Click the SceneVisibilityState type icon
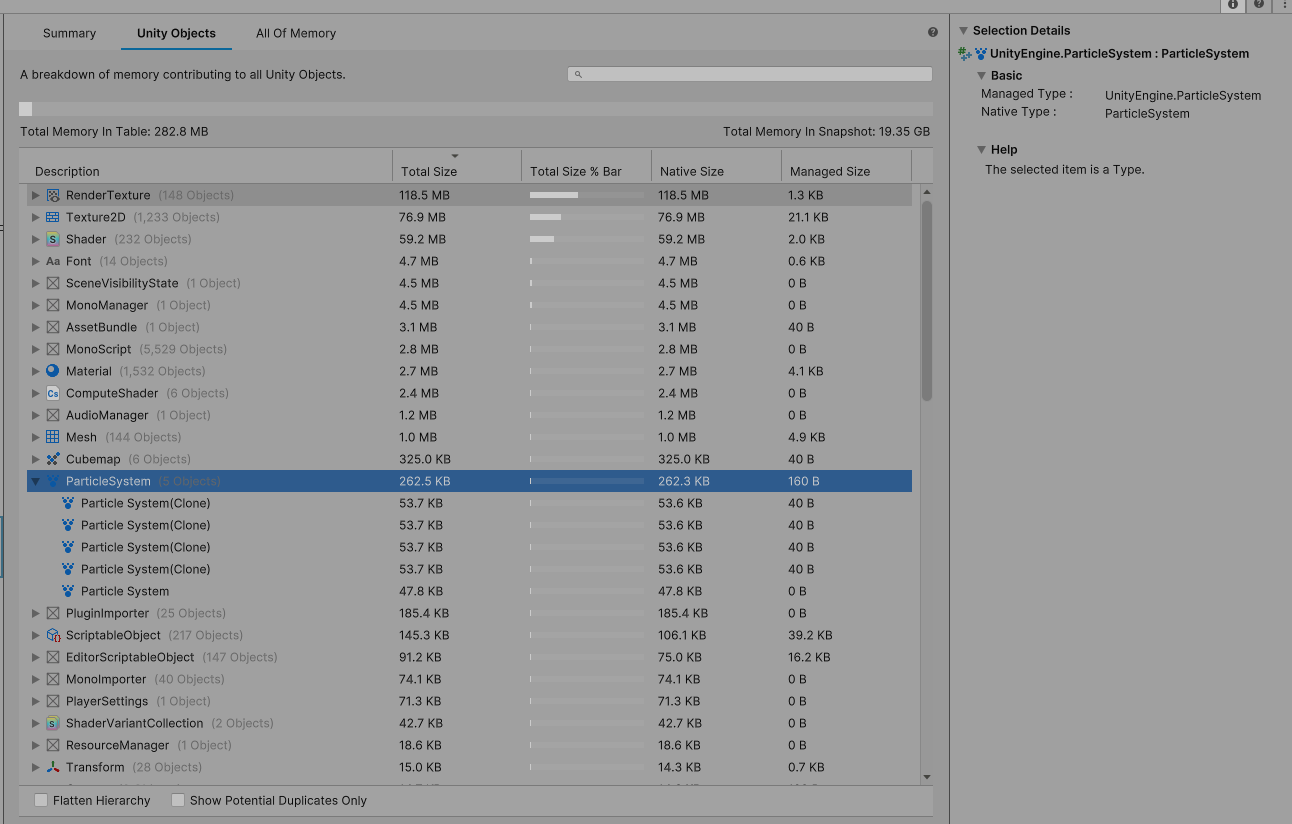The width and height of the screenshot is (1292, 824). (x=53, y=283)
